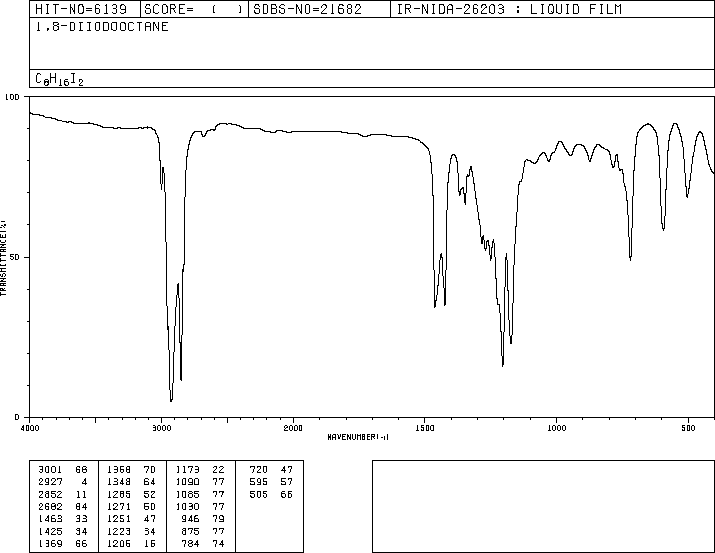Select peak table entry 1173
The image size is (715, 553).
point(187,470)
